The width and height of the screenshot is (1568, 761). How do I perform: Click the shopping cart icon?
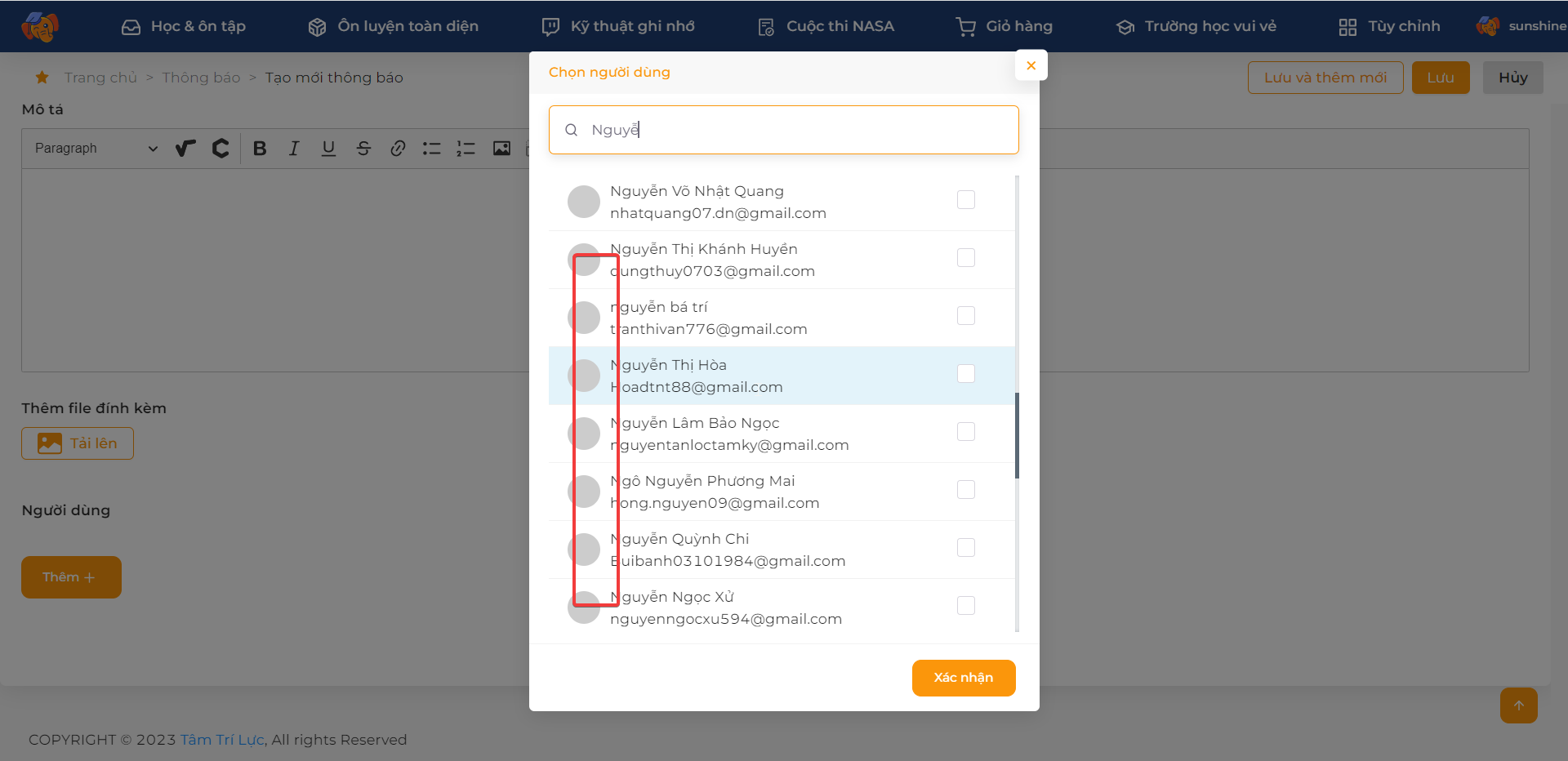point(966,27)
